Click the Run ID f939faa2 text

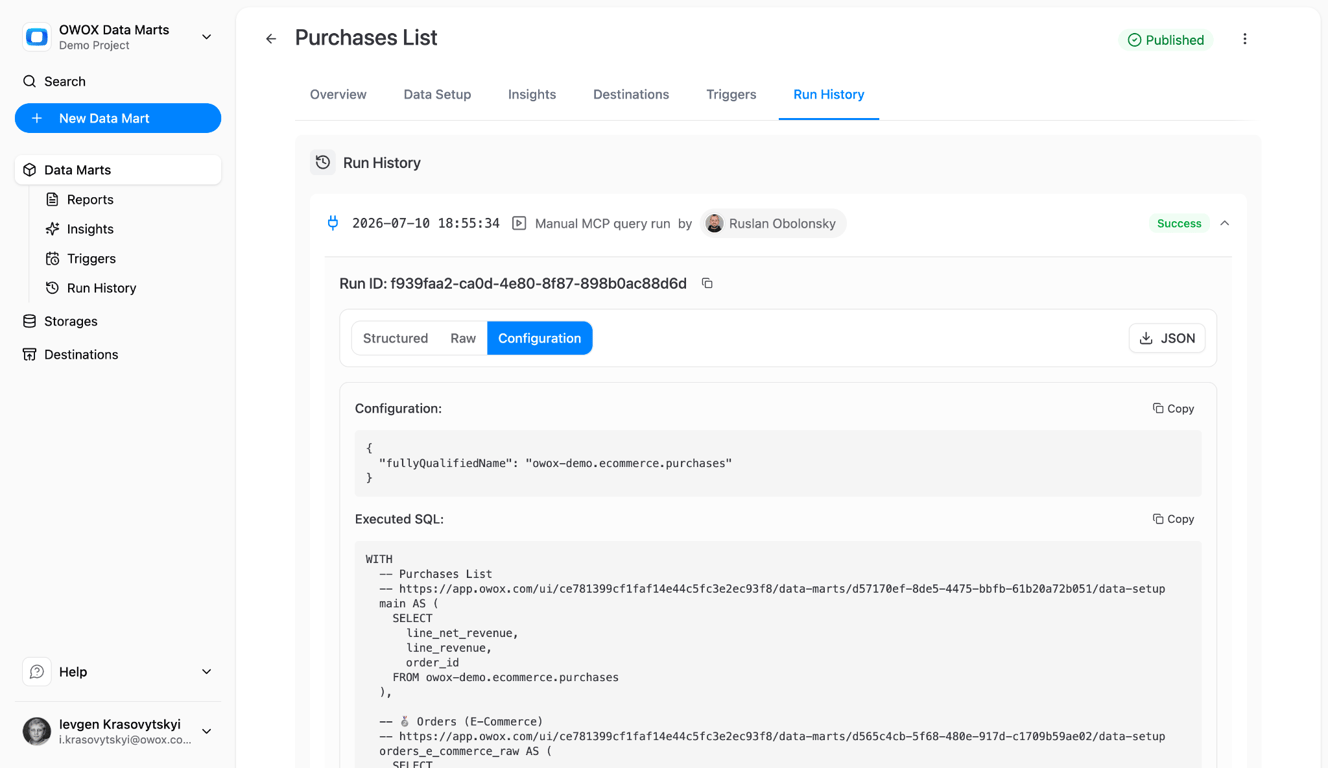click(513, 283)
